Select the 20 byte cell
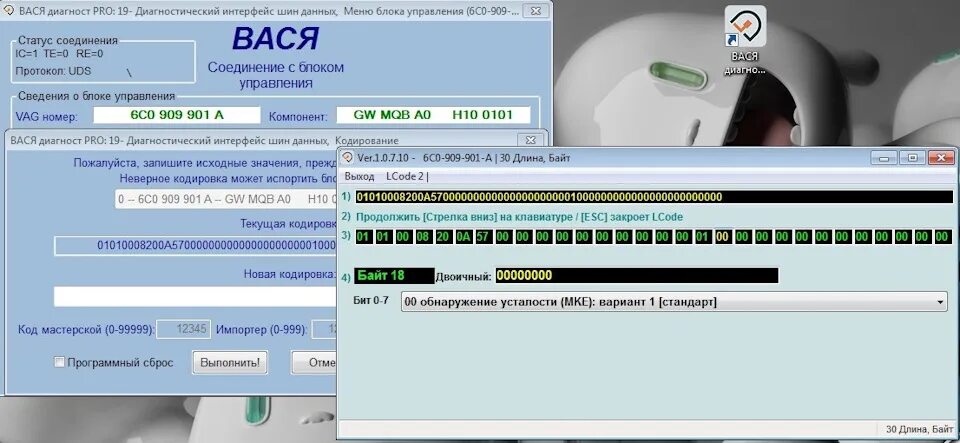Image resolution: width=960 pixels, height=443 pixels. click(443, 236)
